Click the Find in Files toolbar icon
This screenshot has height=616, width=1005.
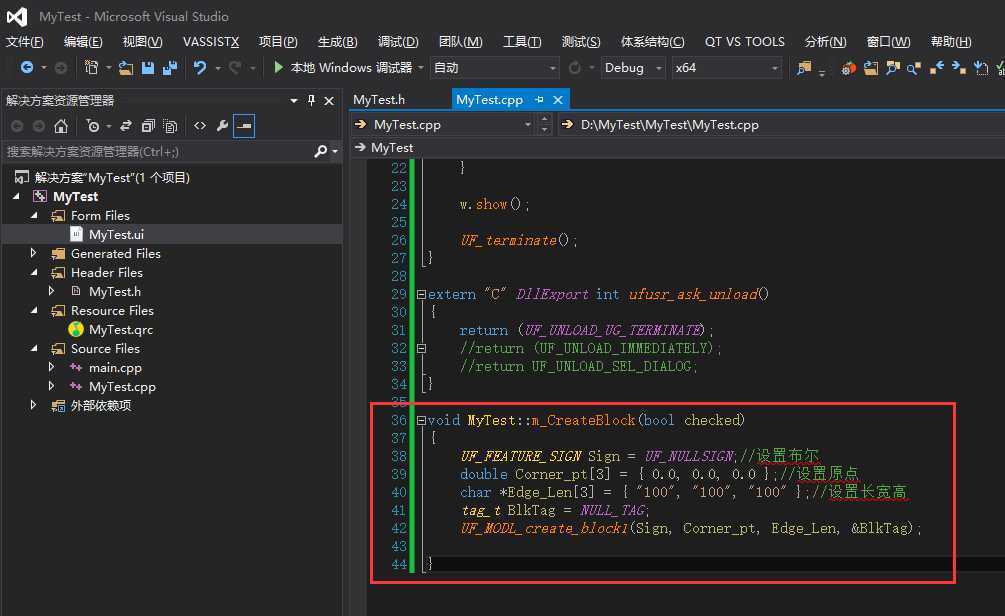coord(804,68)
